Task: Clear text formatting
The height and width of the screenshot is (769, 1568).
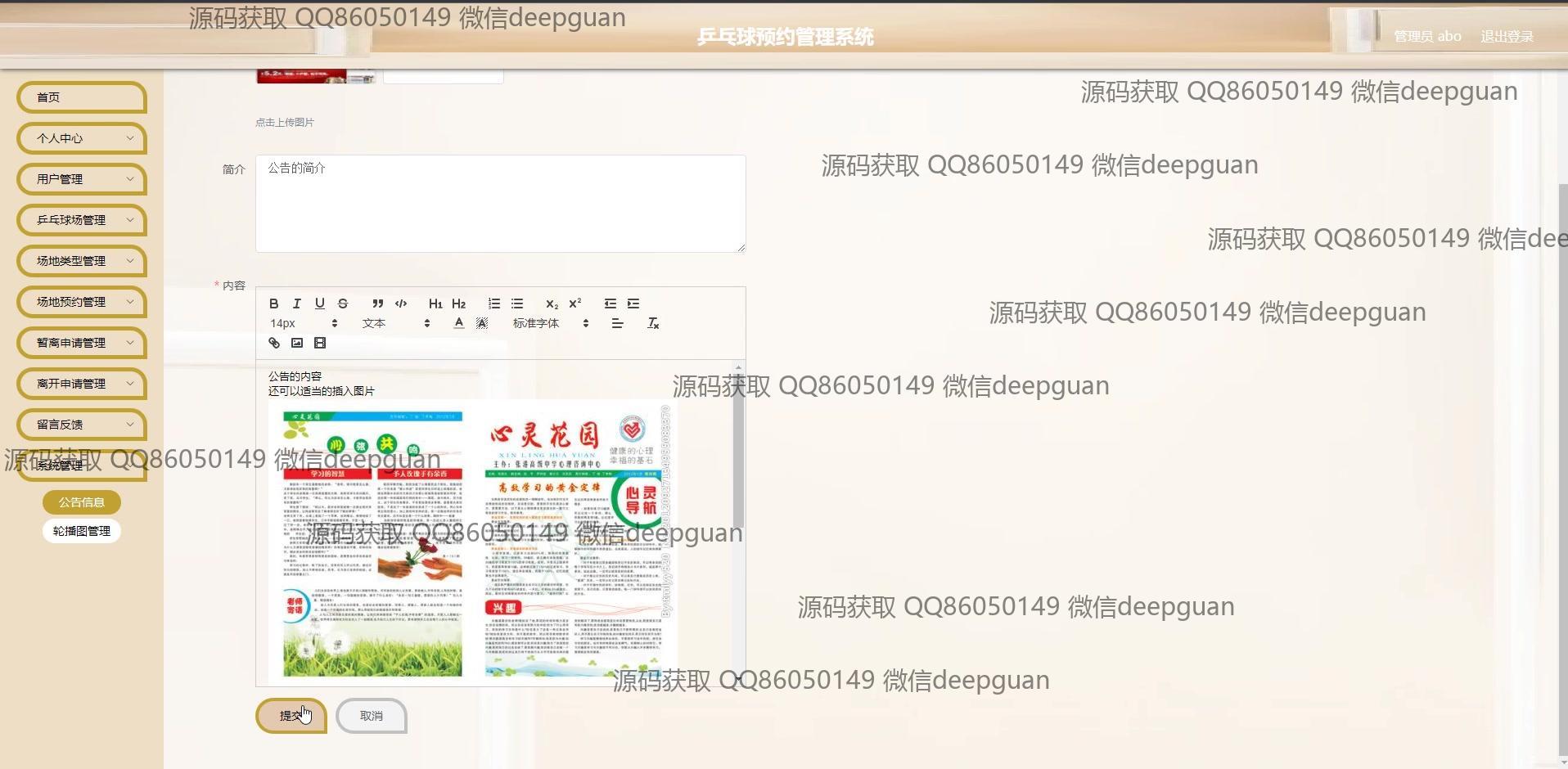Action: coord(653,323)
